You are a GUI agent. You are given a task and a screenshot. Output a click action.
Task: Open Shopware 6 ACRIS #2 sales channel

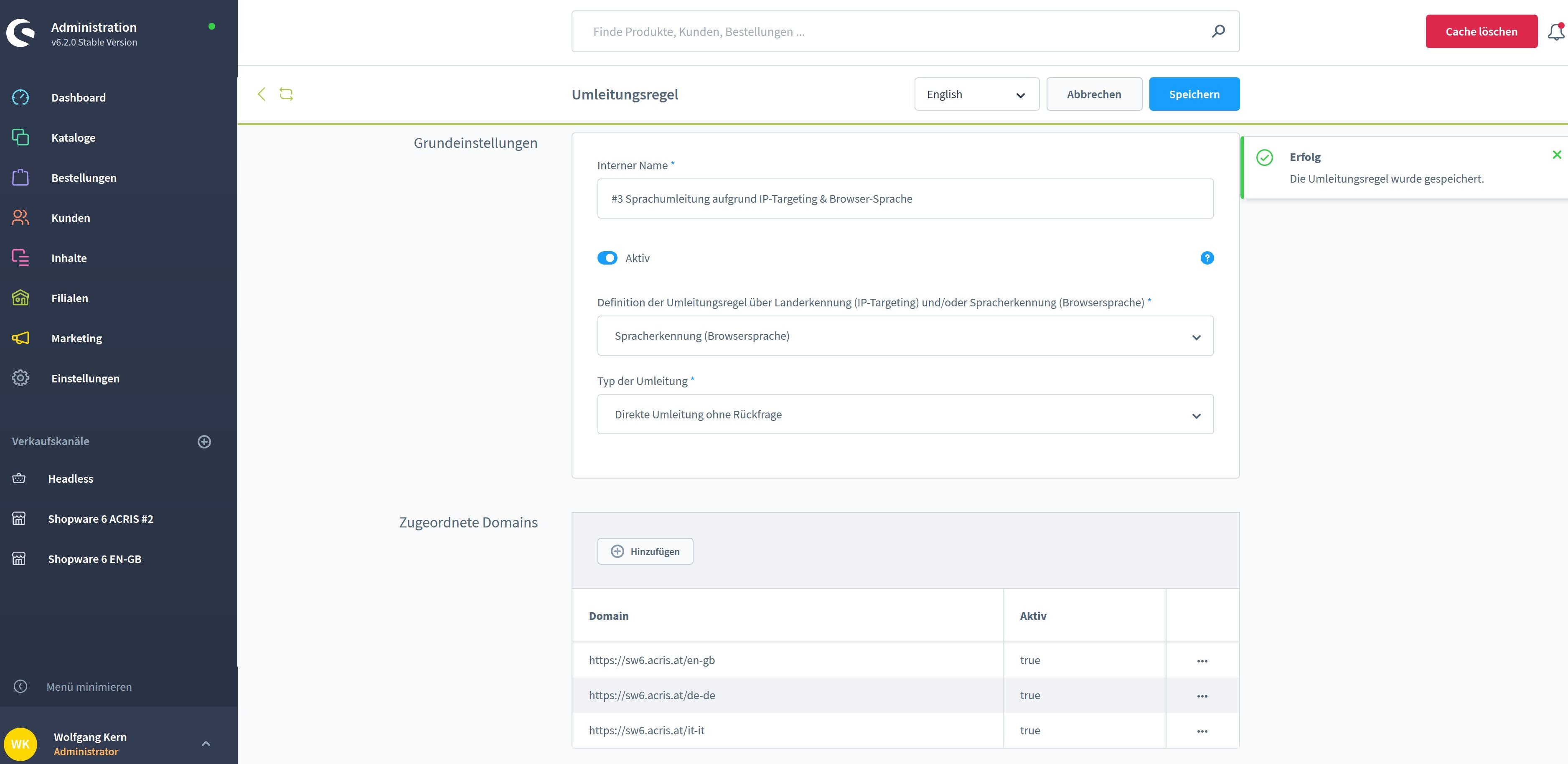point(100,519)
